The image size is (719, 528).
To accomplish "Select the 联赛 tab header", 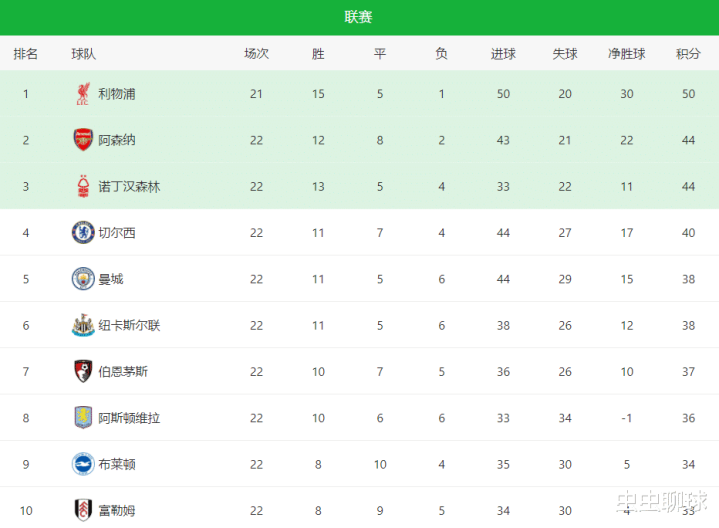I will tap(359, 17).
